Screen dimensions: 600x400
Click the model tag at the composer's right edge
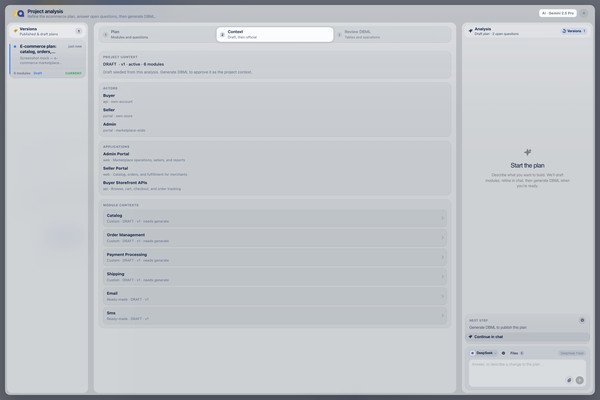click(572, 353)
